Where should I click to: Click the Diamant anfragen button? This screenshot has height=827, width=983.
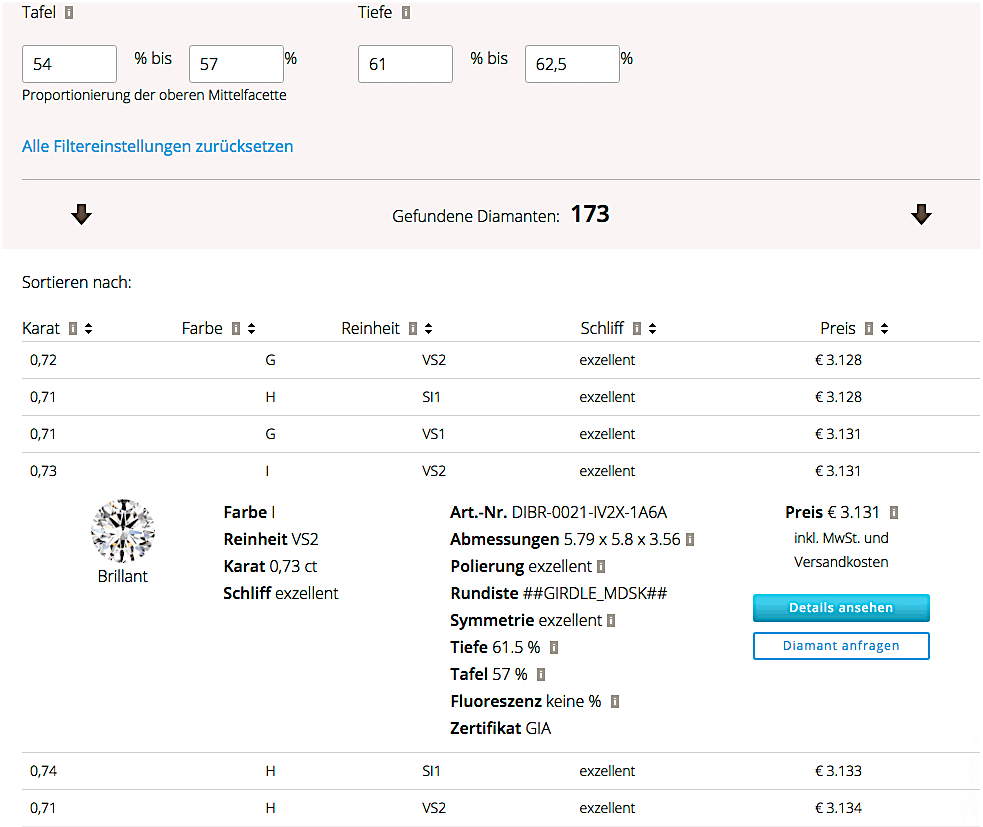[841, 646]
